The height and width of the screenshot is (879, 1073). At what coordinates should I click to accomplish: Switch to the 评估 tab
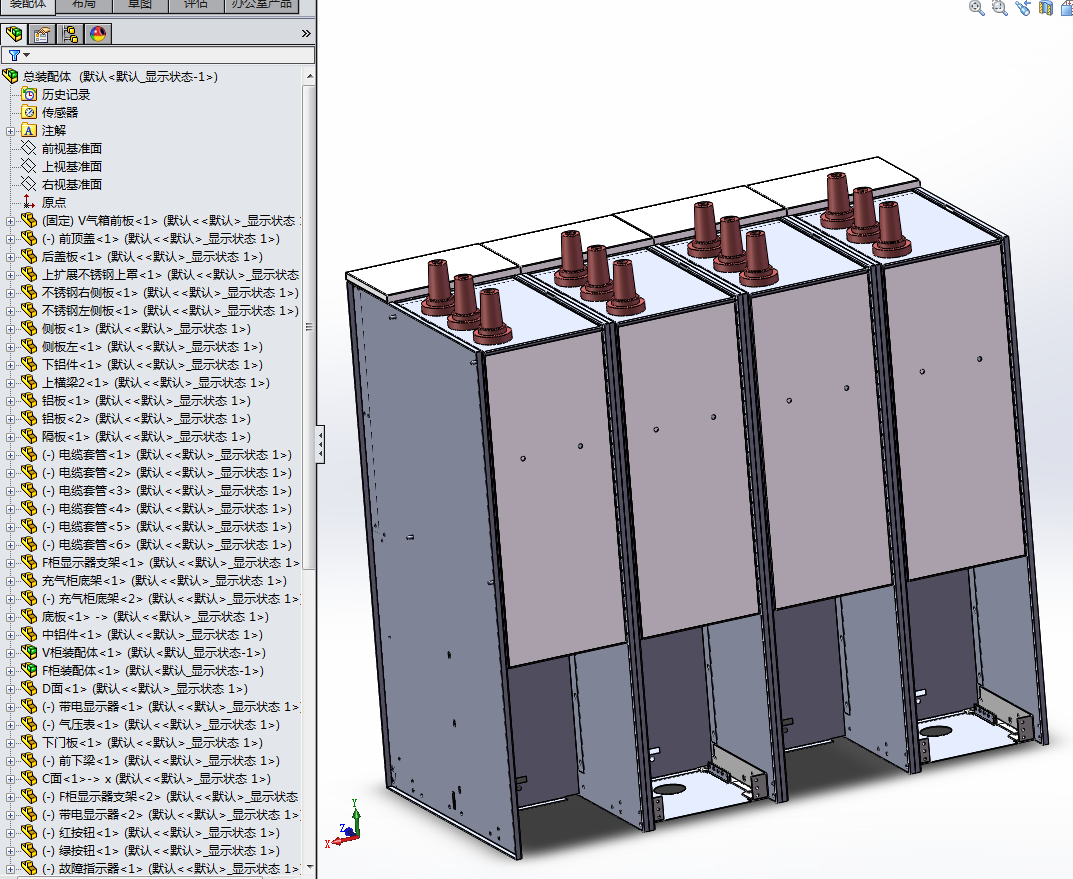pyautogui.click(x=196, y=5)
